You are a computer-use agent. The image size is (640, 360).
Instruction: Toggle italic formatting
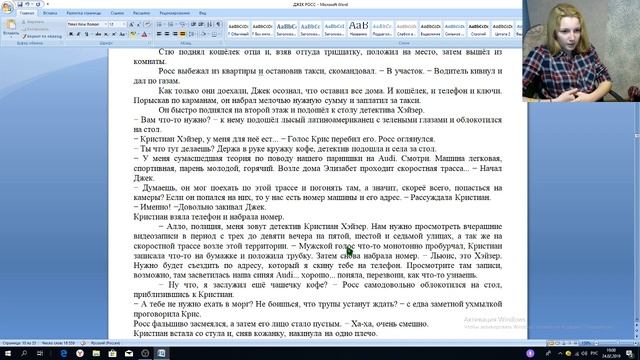[79, 34]
